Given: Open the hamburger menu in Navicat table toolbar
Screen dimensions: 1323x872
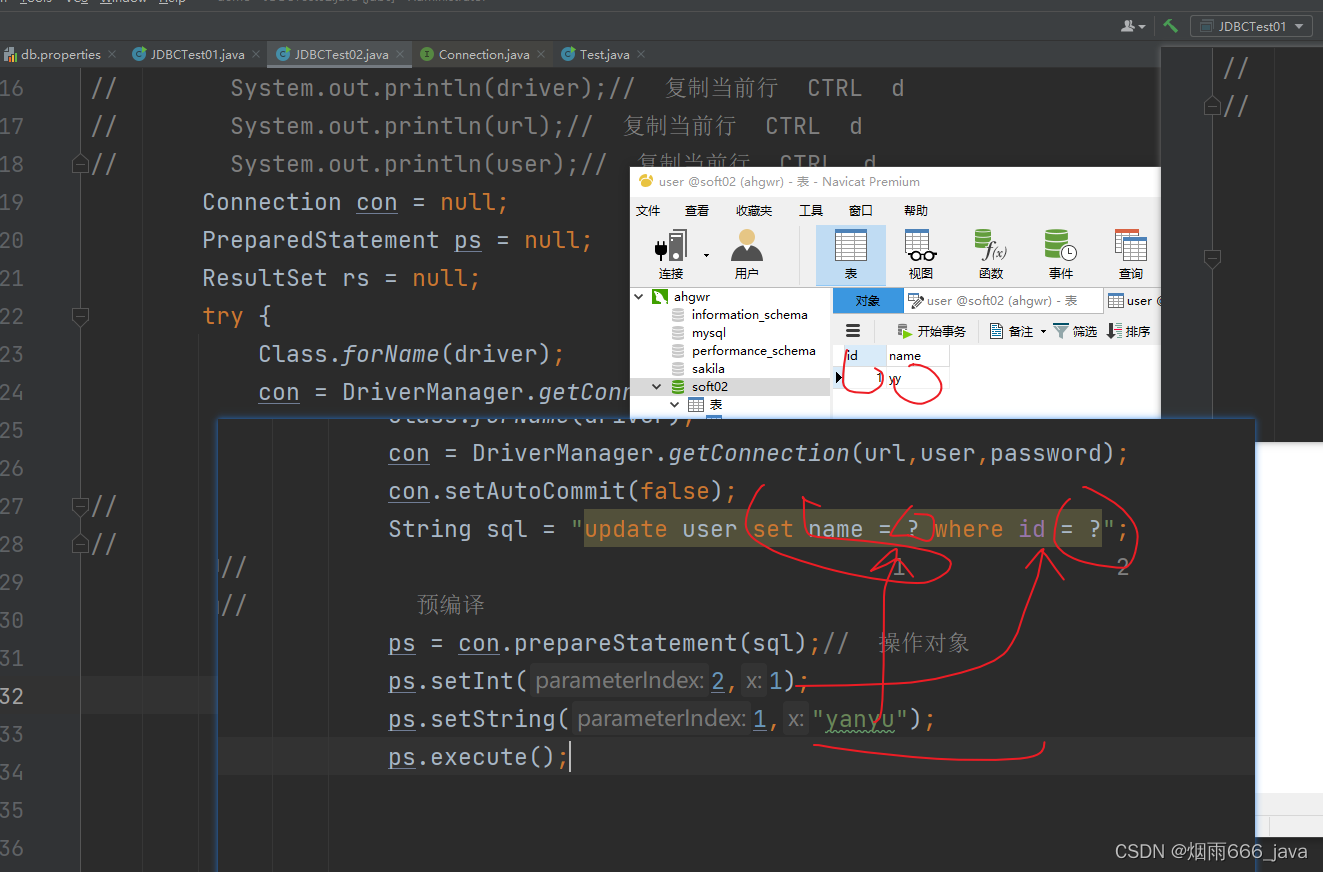Looking at the screenshot, I should coord(853,331).
